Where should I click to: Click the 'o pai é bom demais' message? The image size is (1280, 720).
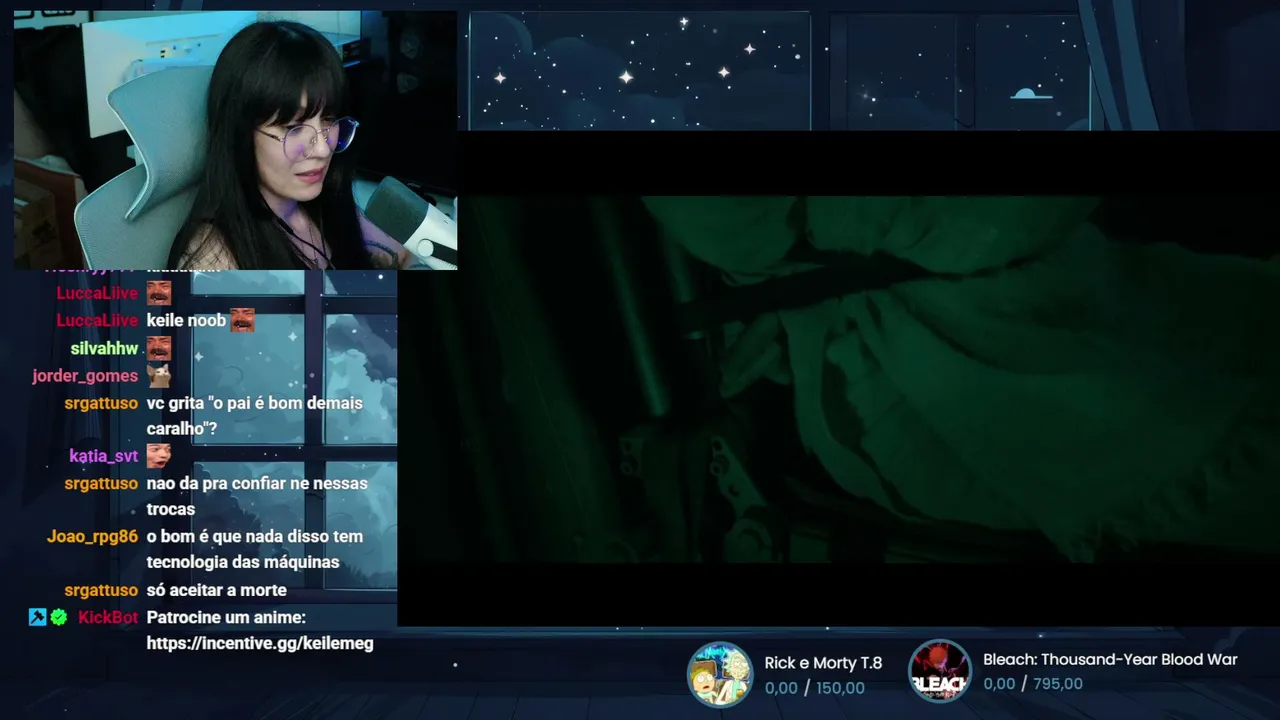[255, 416]
